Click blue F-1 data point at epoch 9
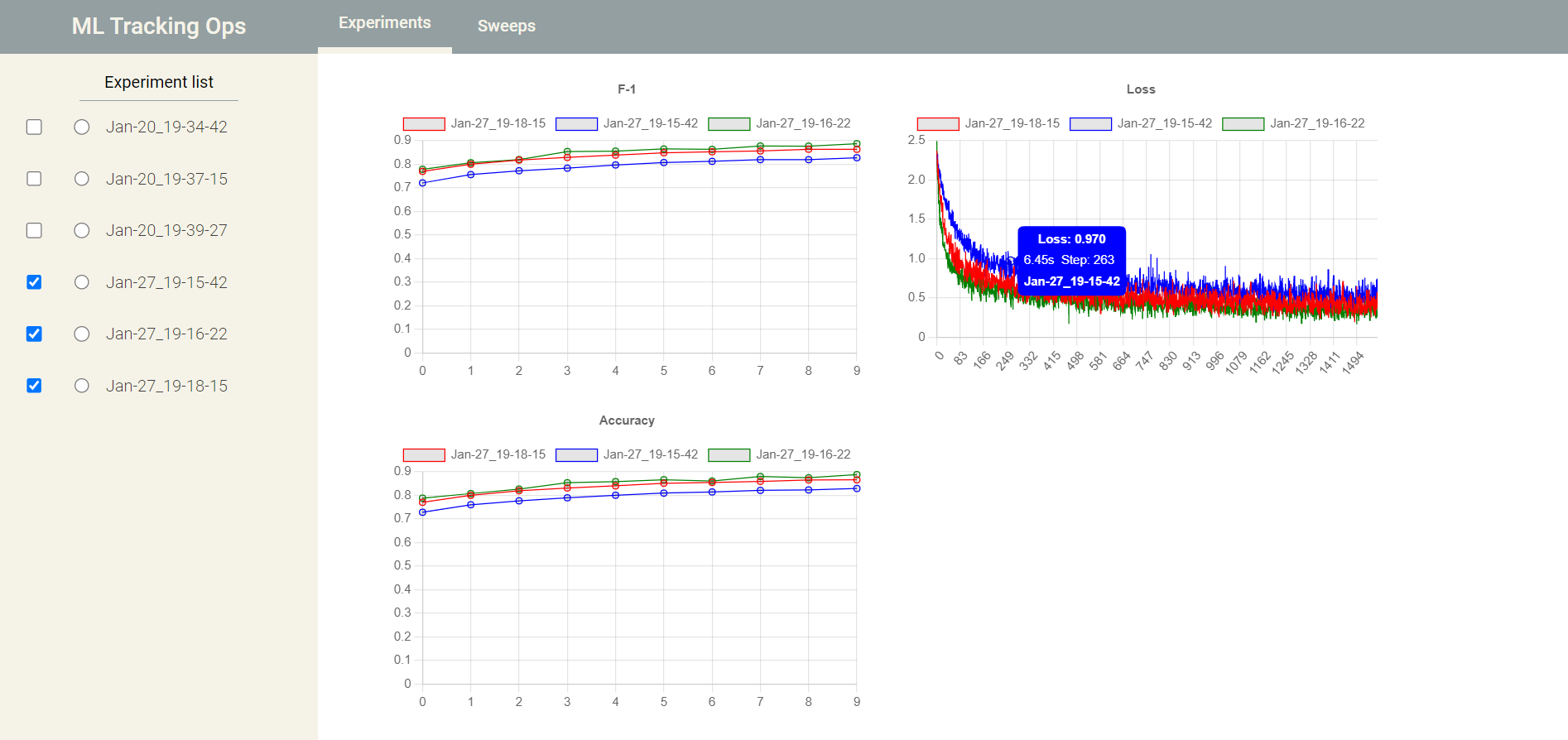Screen dimensions: 1568x740 857,157
